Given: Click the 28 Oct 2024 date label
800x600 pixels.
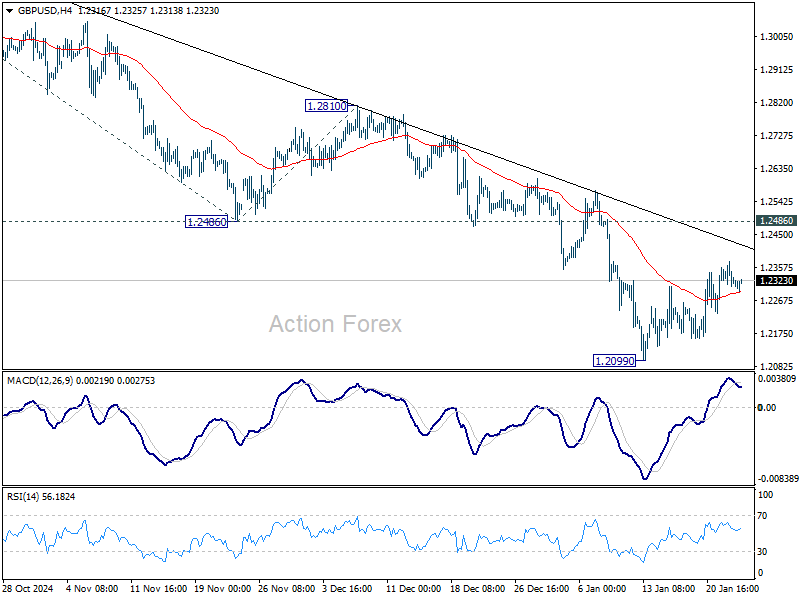Looking at the screenshot, I should (x=28, y=588).
